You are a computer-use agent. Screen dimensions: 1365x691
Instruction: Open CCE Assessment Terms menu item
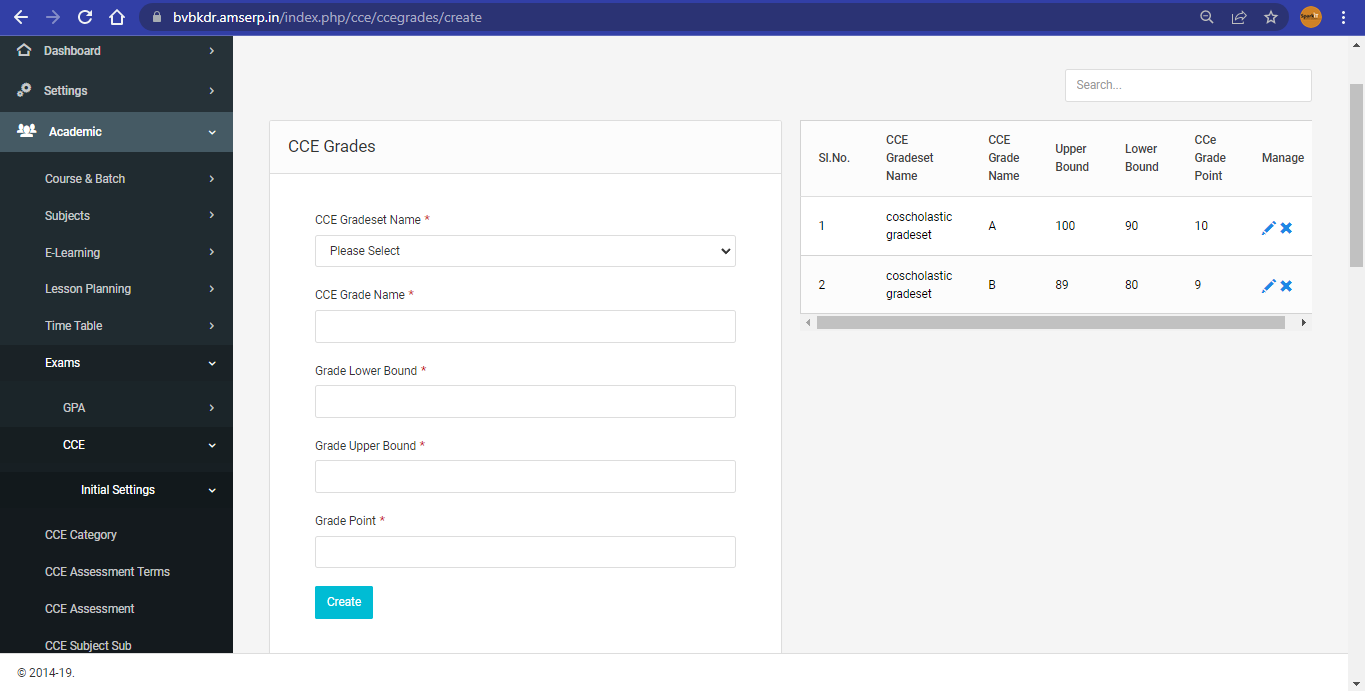pyautogui.click(x=107, y=571)
